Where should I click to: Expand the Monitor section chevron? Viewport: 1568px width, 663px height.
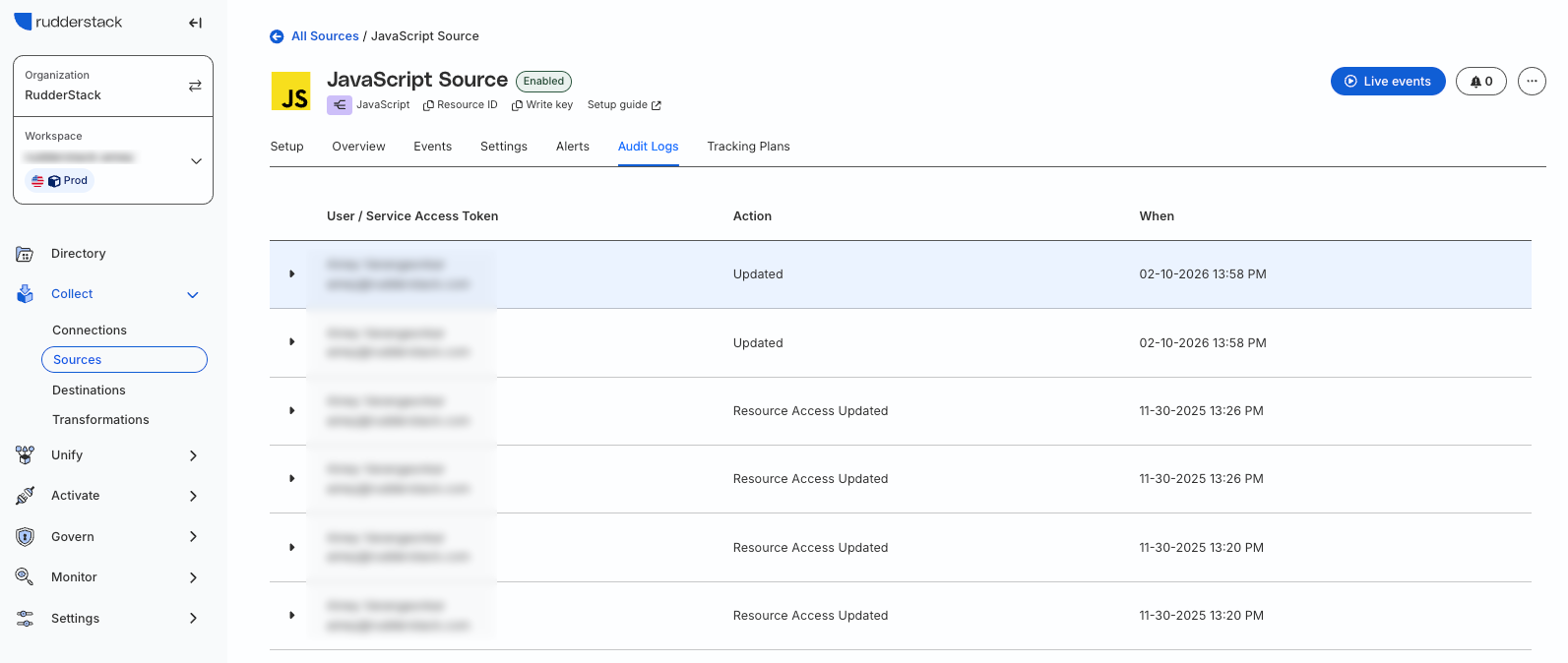[193, 577]
